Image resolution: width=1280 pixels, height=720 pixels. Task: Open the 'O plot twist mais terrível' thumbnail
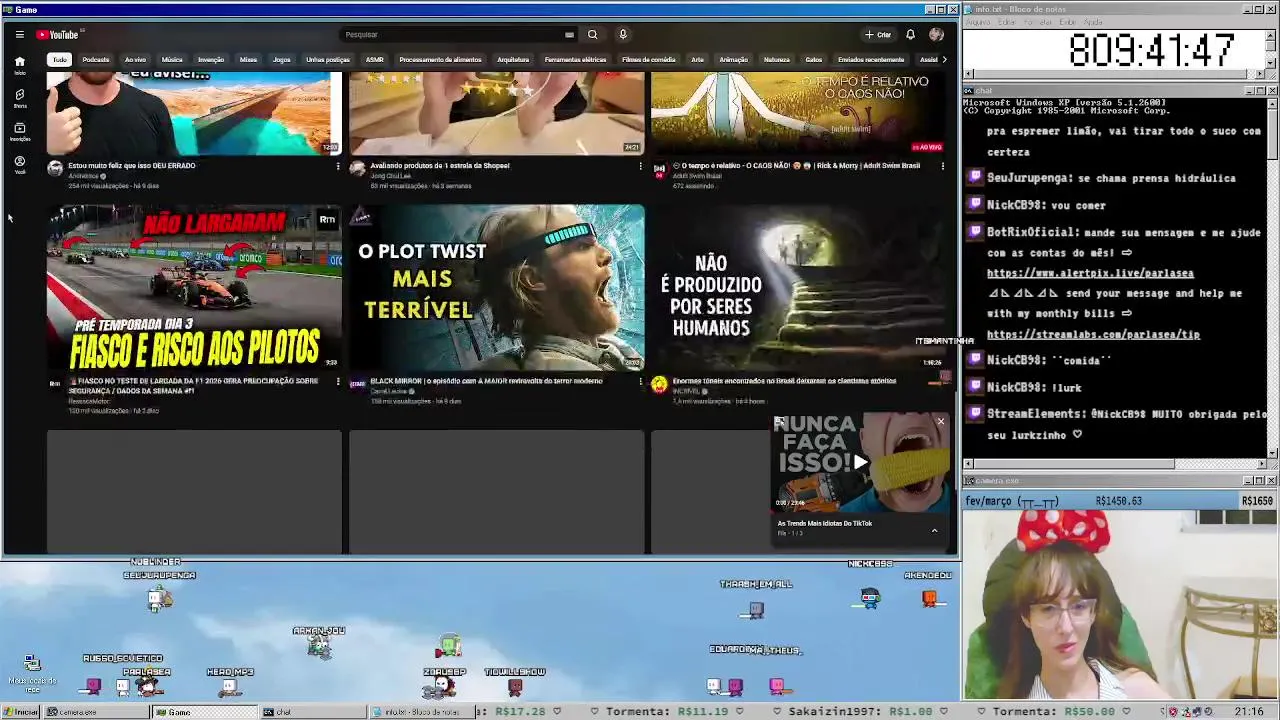point(497,287)
